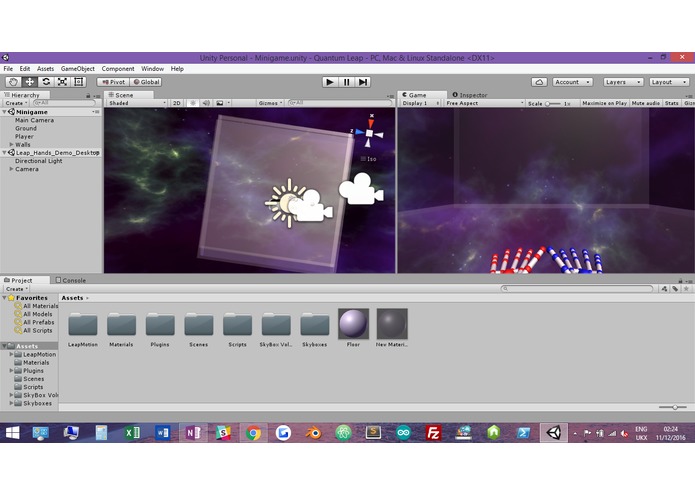Open Blender from the taskbar
Screen dimensions: 695x494
[x=313, y=432]
